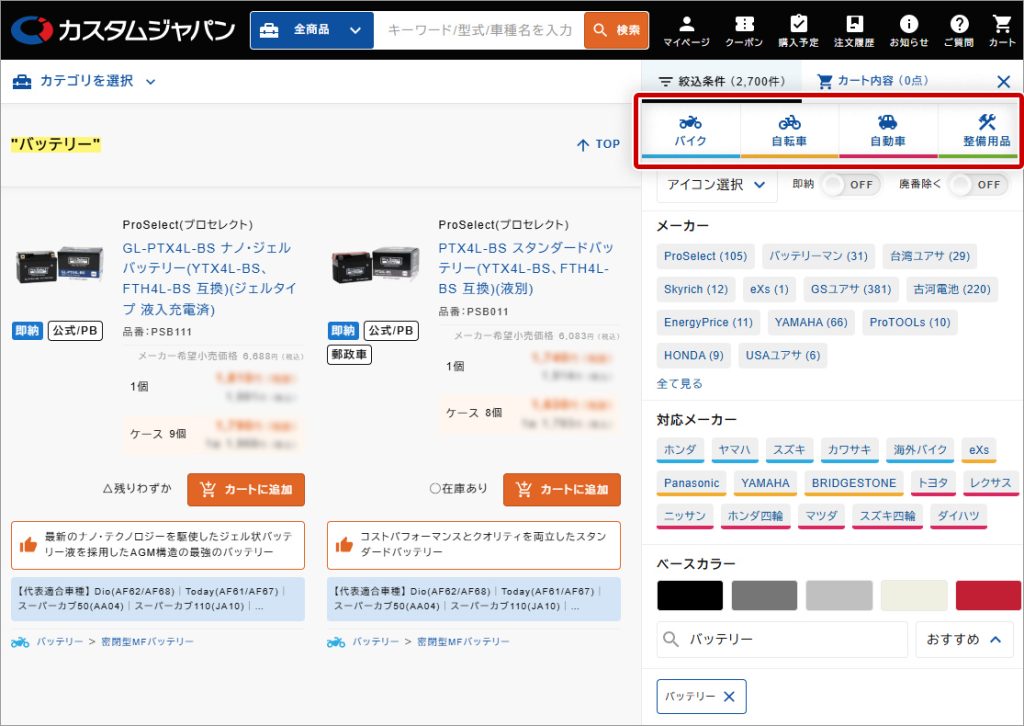The height and width of the screenshot is (726, 1024).
Task: Select カワサキ compatible maker chip
Action: [x=850, y=450]
